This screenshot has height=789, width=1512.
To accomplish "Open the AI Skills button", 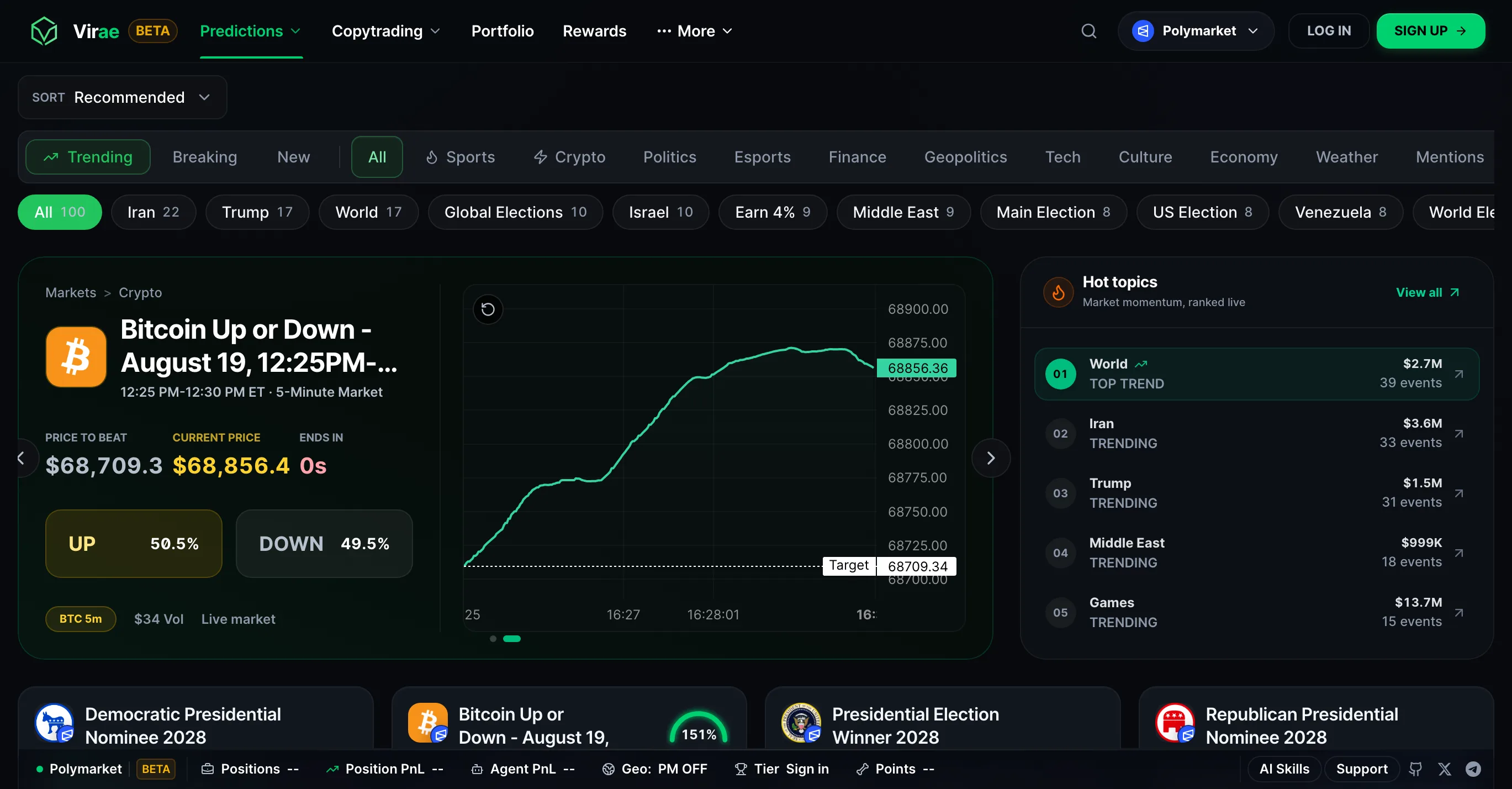I will pyautogui.click(x=1284, y=769).
